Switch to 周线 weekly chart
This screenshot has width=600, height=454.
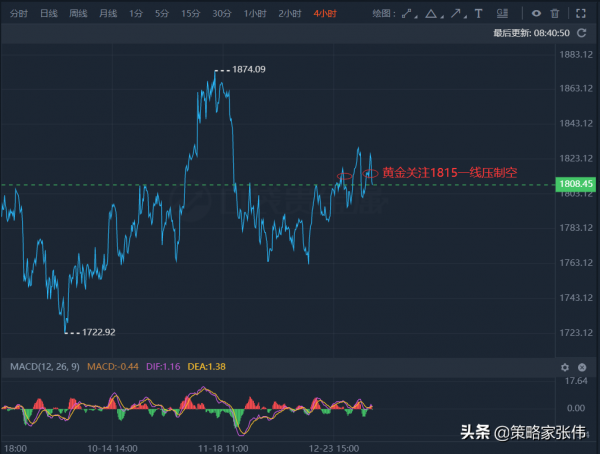pos(78,14)
